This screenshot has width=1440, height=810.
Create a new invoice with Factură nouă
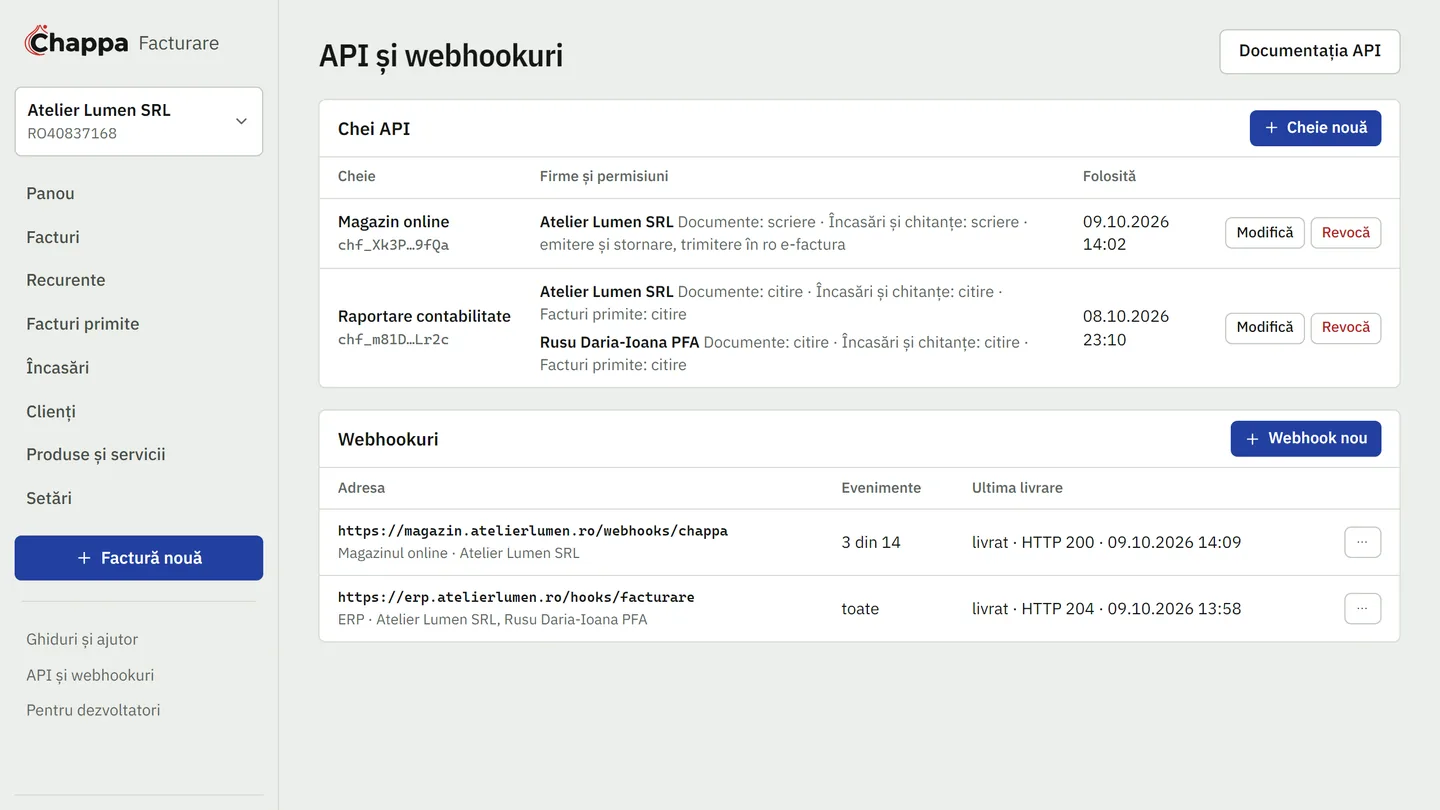[x=139, y=558]
